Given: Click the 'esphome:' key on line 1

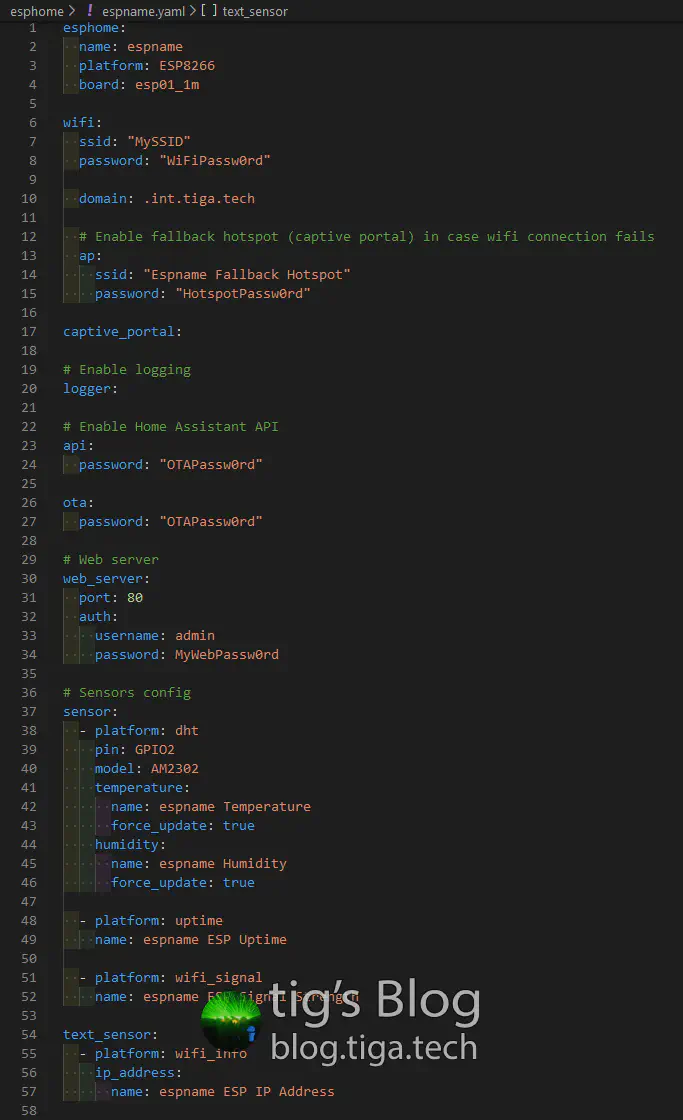Looking at the screenshot, I should pos(94,28).
